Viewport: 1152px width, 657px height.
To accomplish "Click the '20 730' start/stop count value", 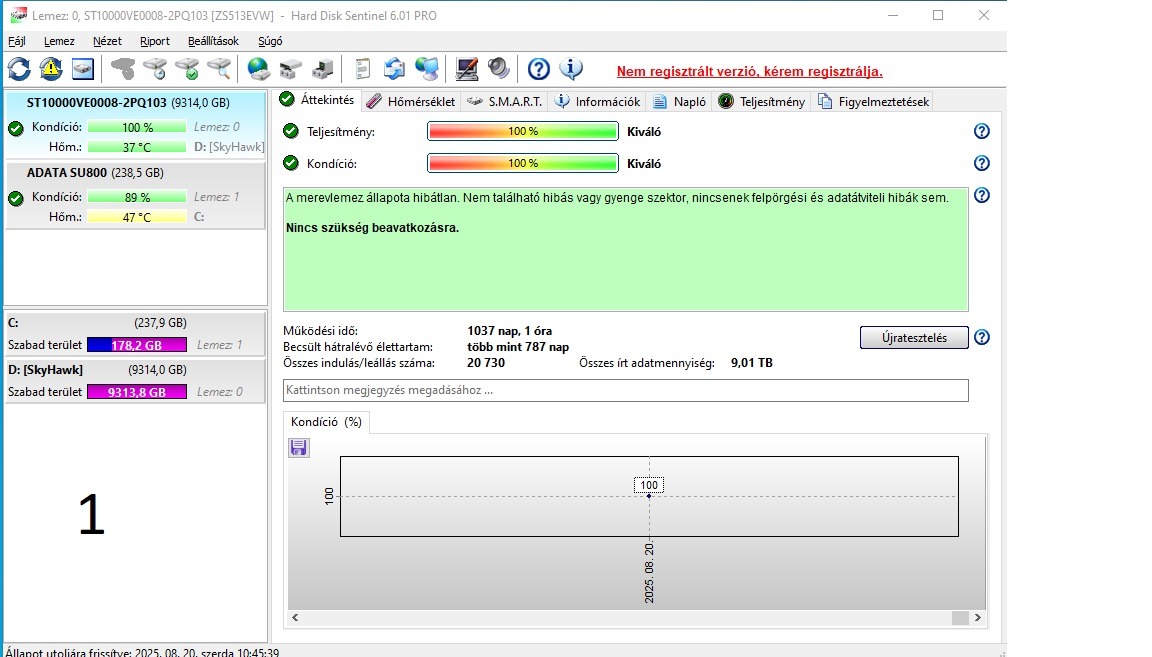I will point(486,363).
